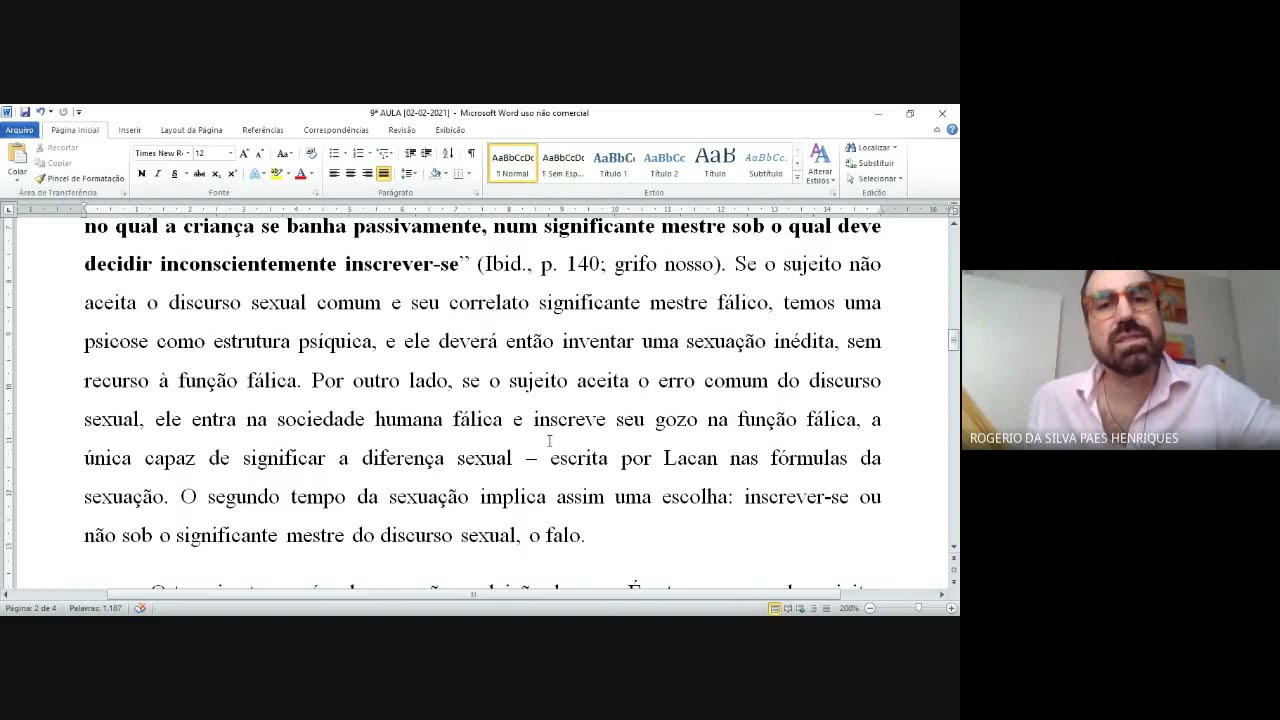Click the zoom out minus button

point(869,608)
